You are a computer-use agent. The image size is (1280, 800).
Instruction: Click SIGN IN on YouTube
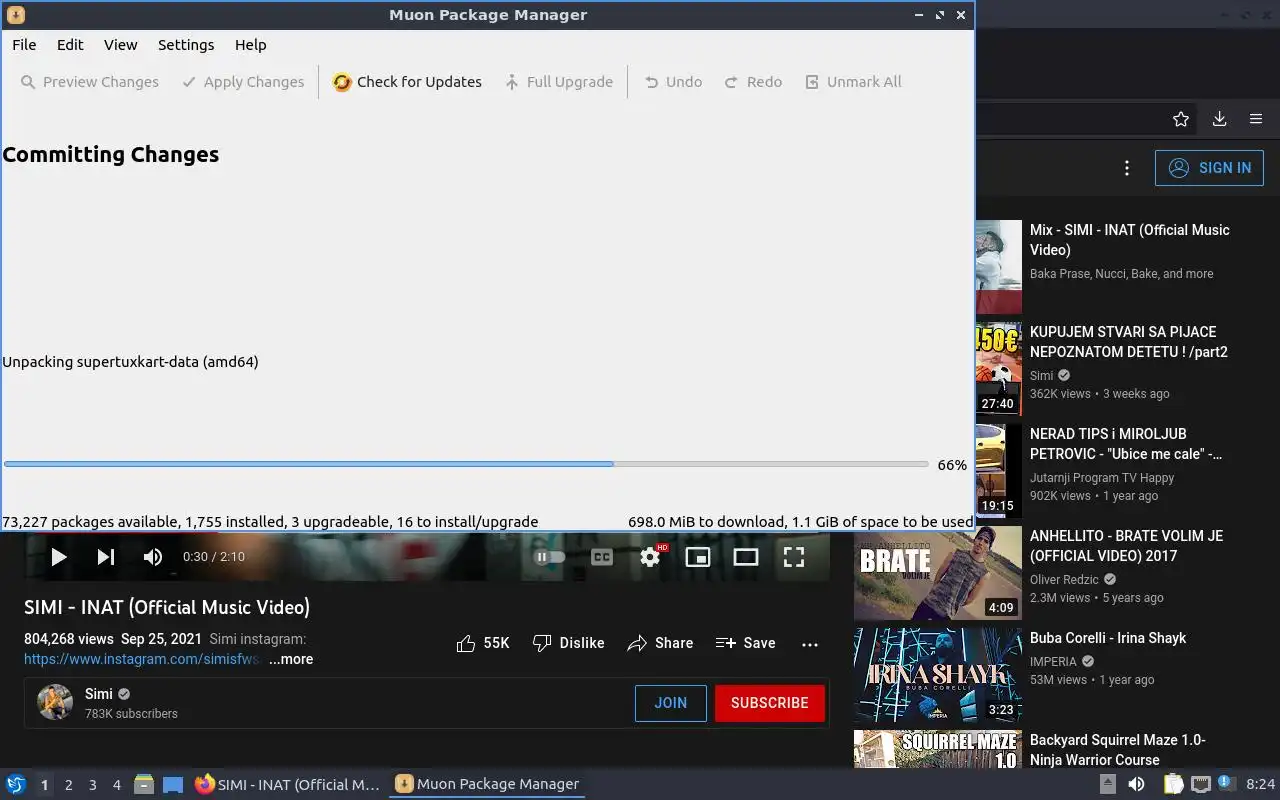[1209, 168]
